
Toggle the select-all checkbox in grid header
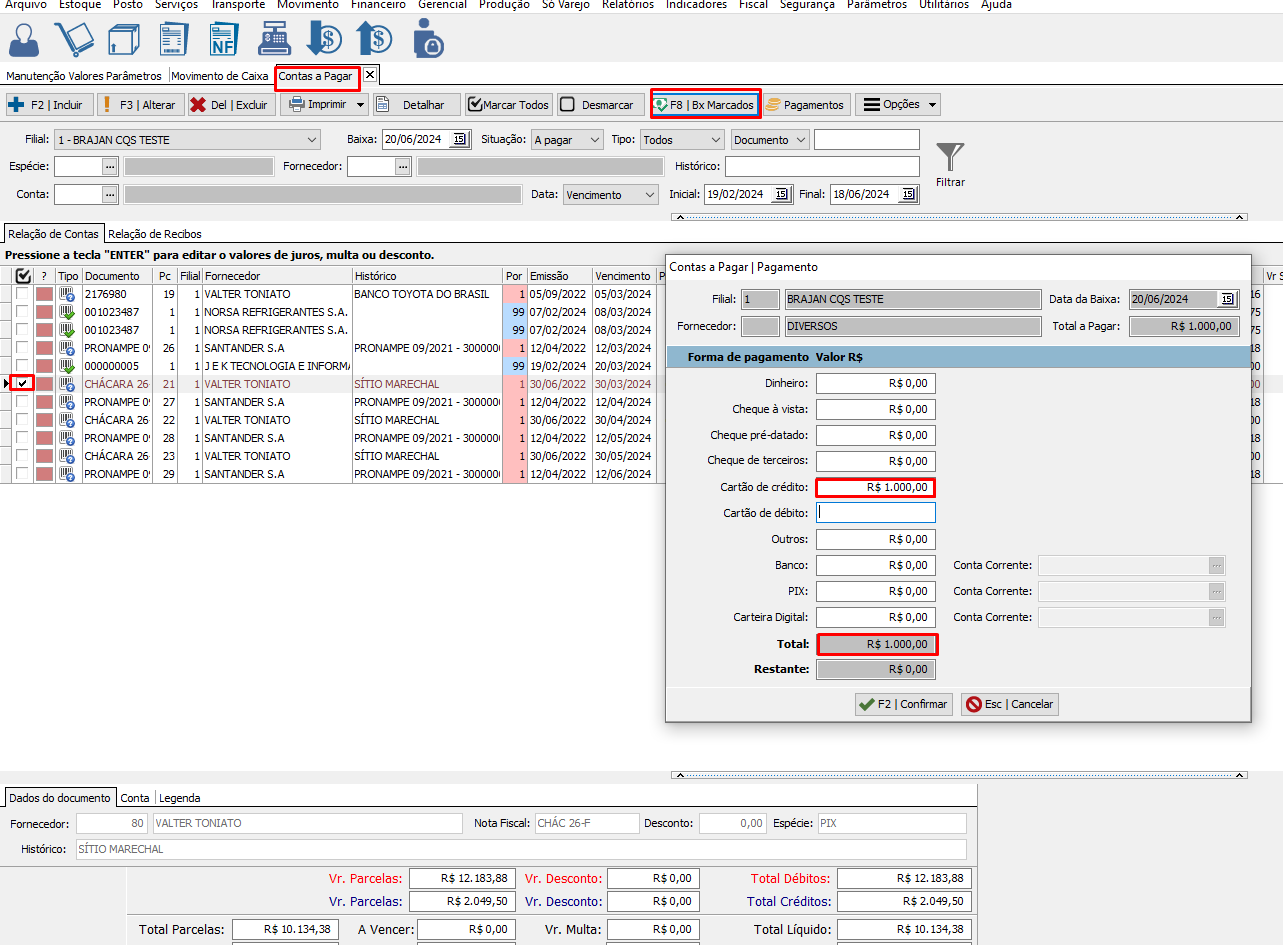tap(22, 276)
